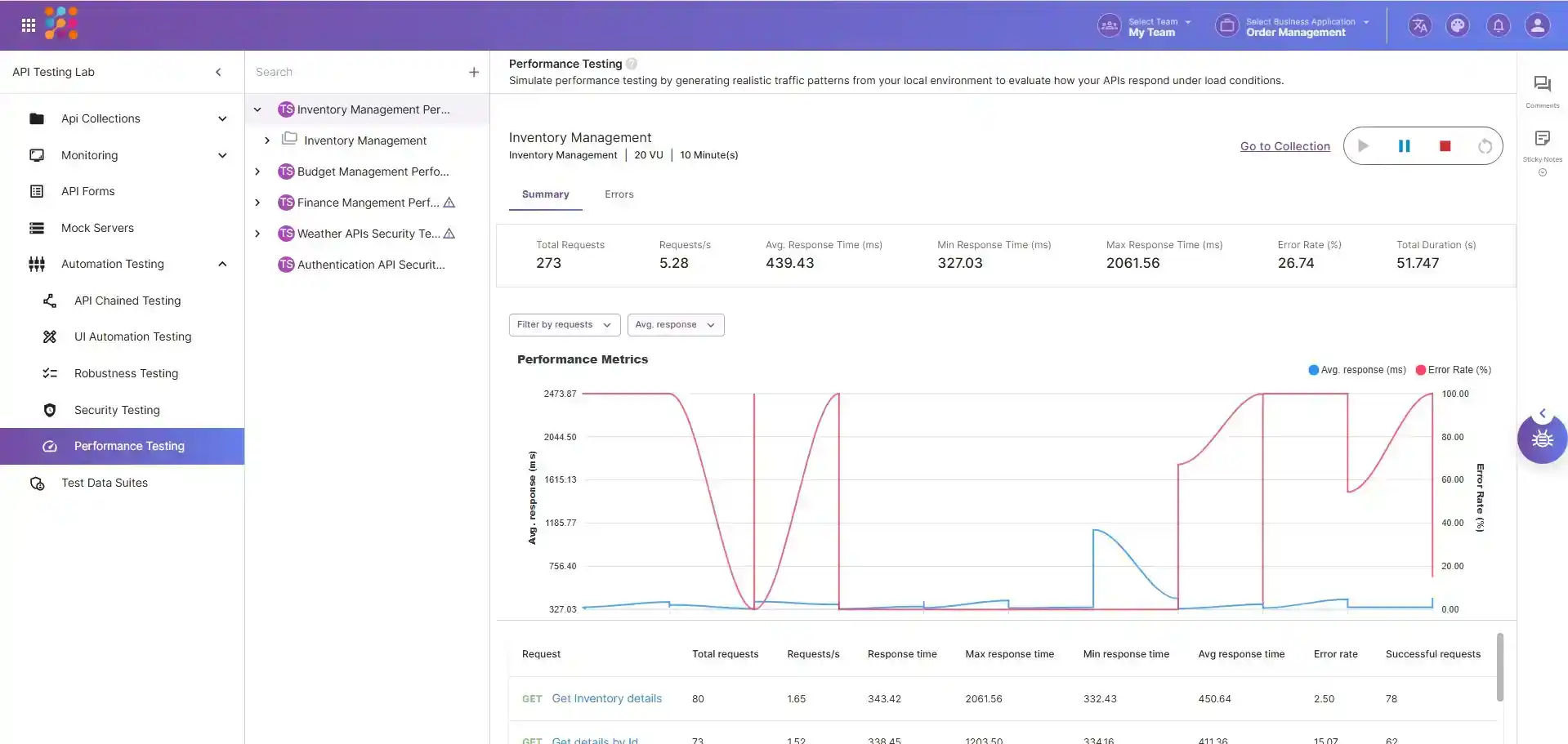This screenshot has height=744, width=1568.
Task: Add a new test with plus icon
Action: pos(474,73)
